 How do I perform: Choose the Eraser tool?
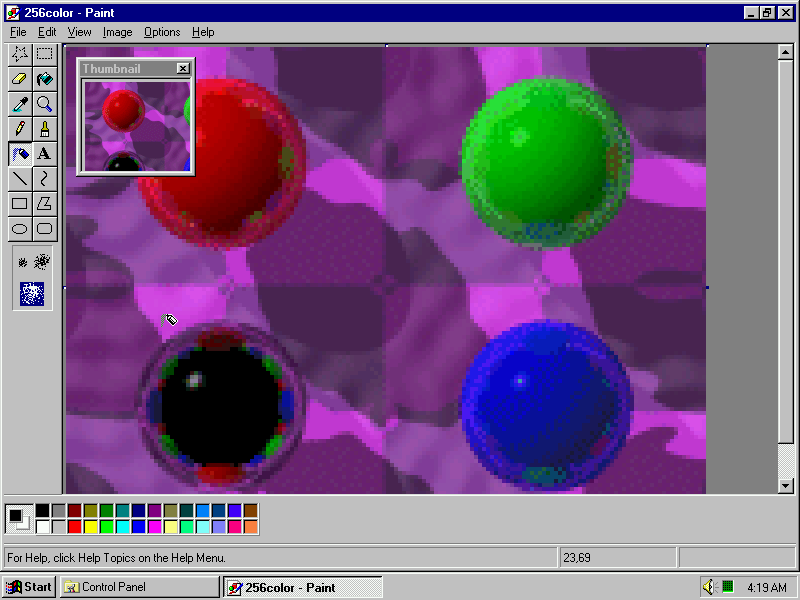[19, 79]
